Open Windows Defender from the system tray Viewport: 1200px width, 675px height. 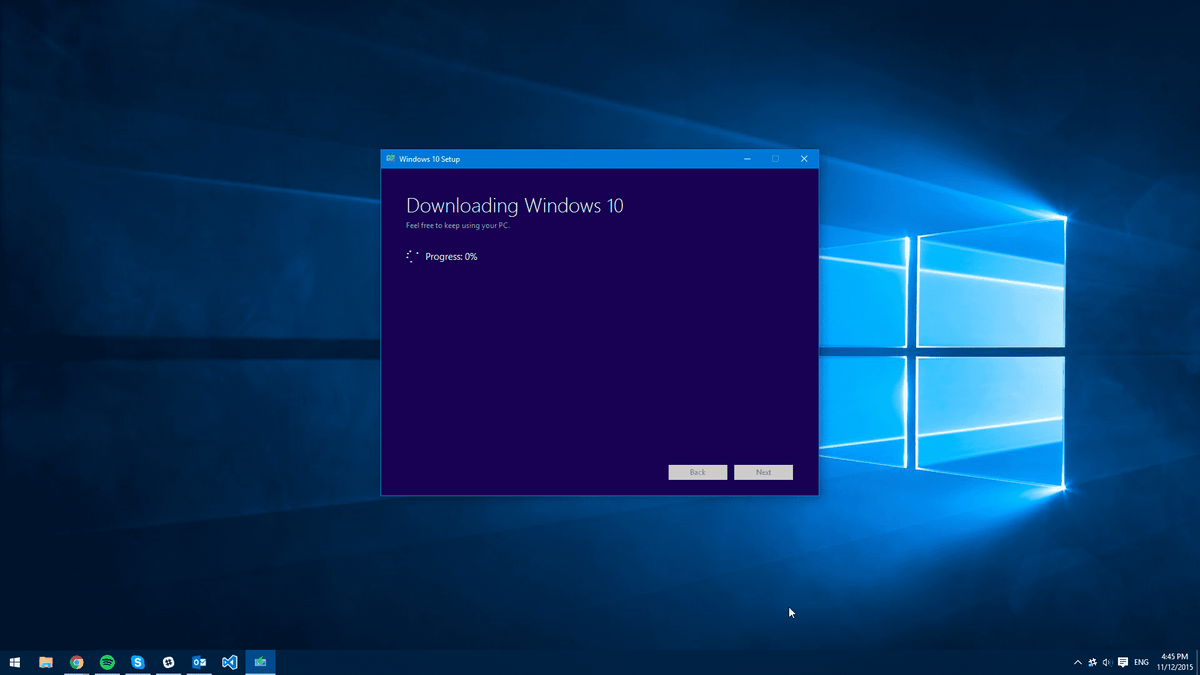pyautogui.click(x=1093, y=661)
